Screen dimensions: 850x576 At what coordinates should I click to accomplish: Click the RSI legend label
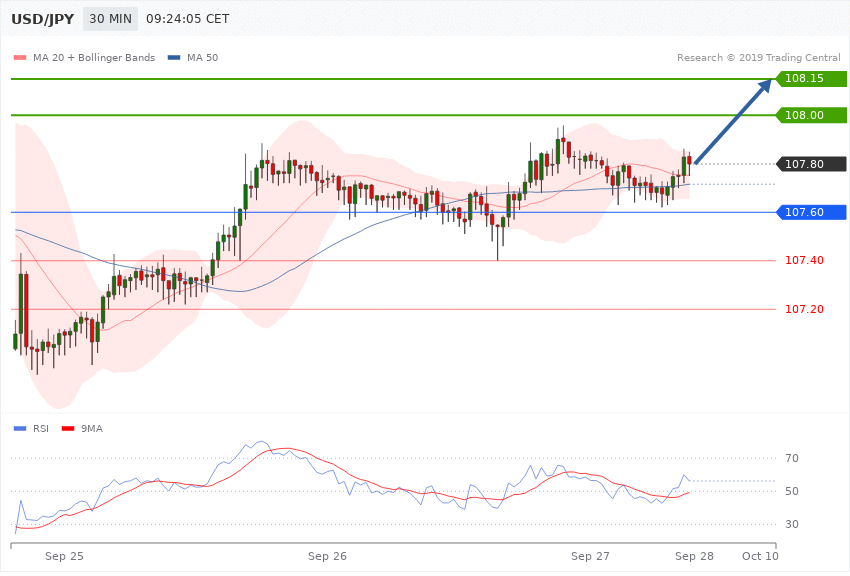click(x=41, y=429)
